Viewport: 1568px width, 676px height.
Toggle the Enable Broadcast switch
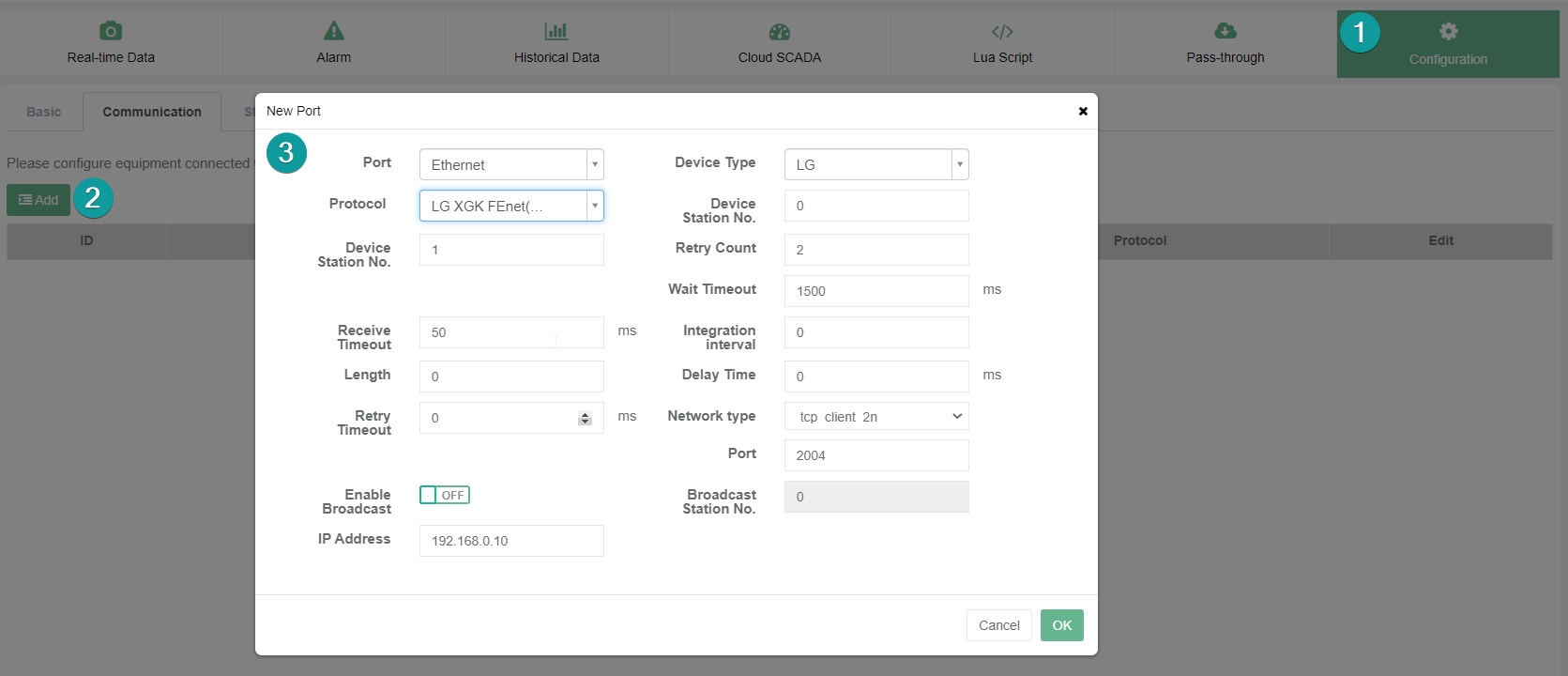[x=445, y=495]
